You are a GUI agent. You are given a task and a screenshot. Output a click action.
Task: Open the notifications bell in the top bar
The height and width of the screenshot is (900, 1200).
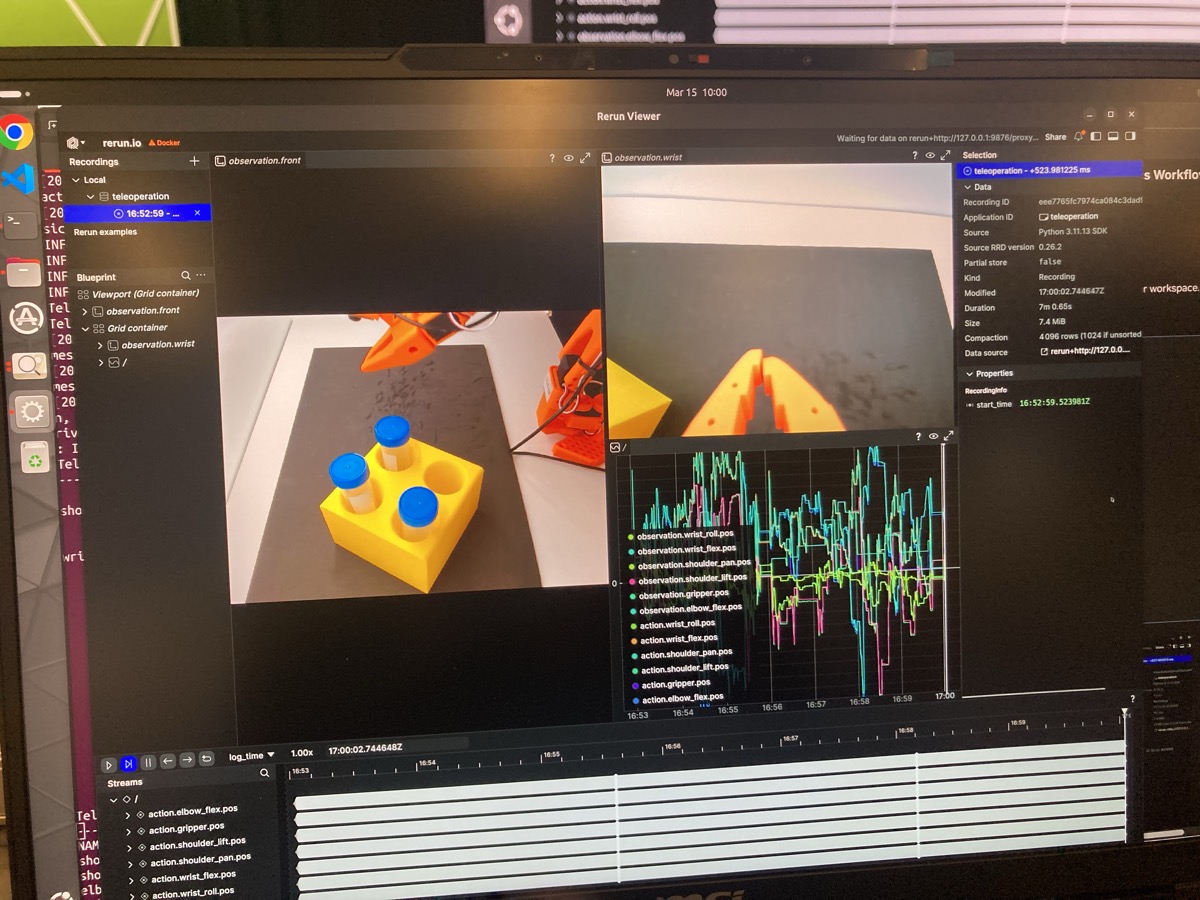[x=1080, y=136]
